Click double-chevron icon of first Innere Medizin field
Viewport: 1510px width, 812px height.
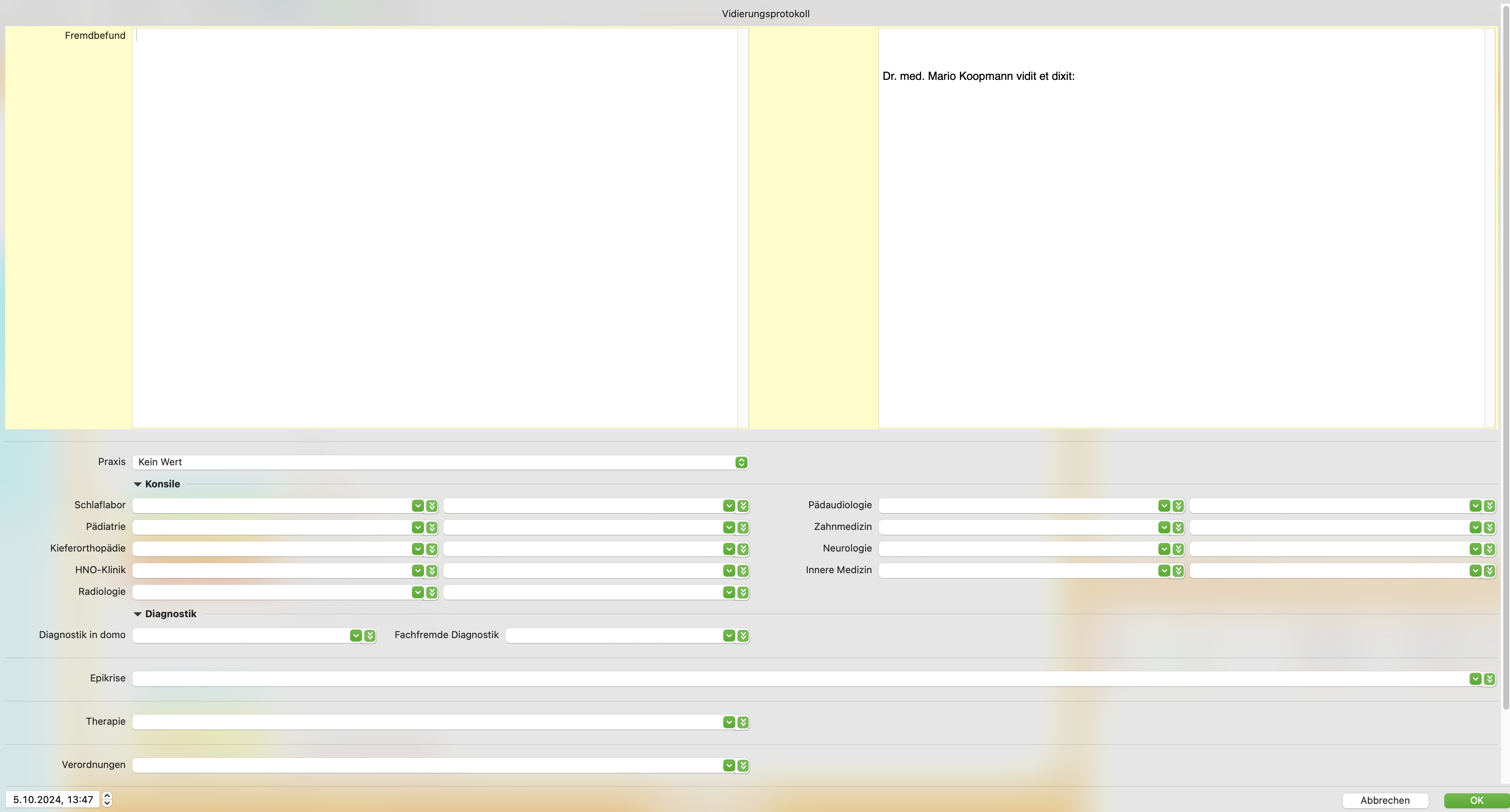1178,571
